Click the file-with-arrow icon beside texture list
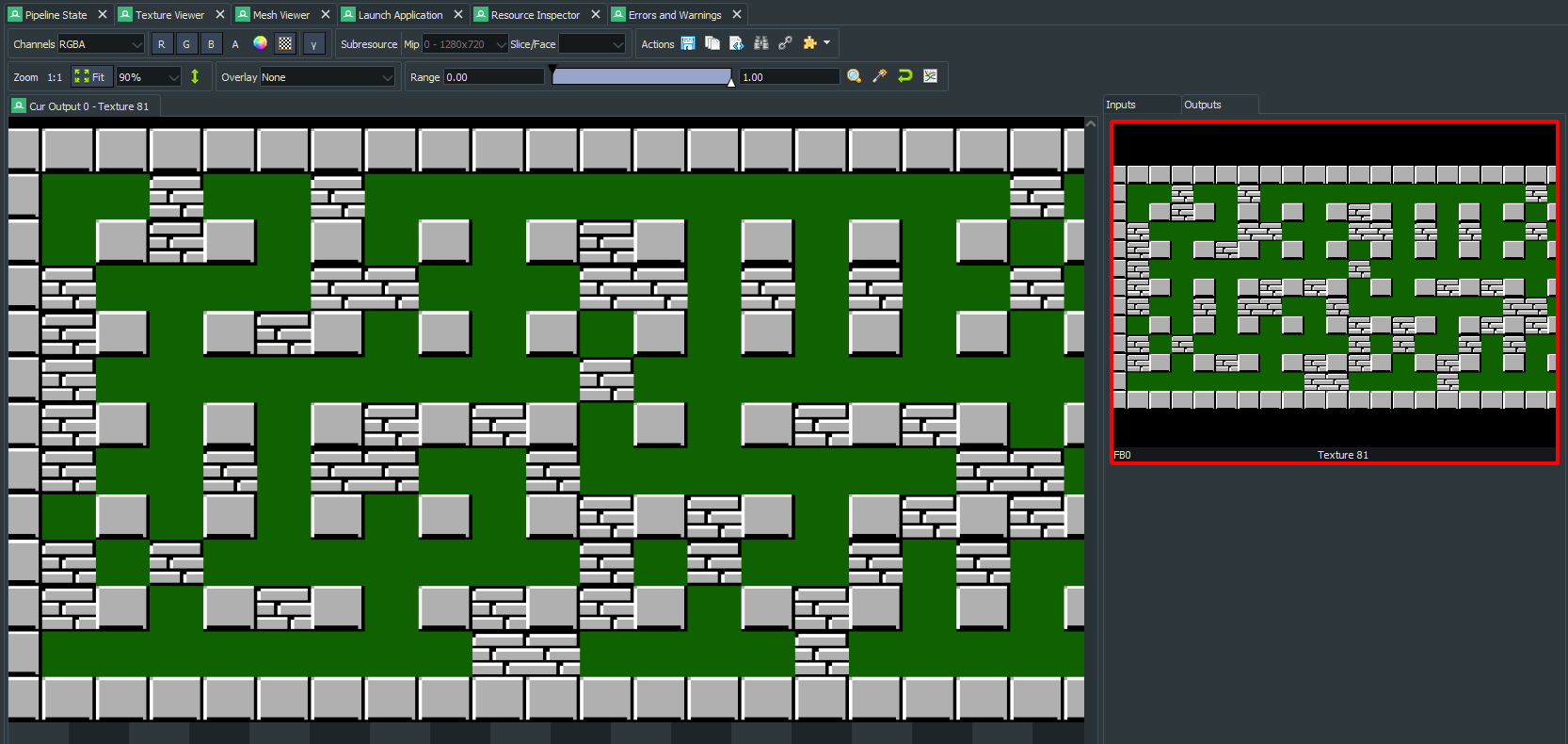The image size is (1568, 744). point(736,43)
